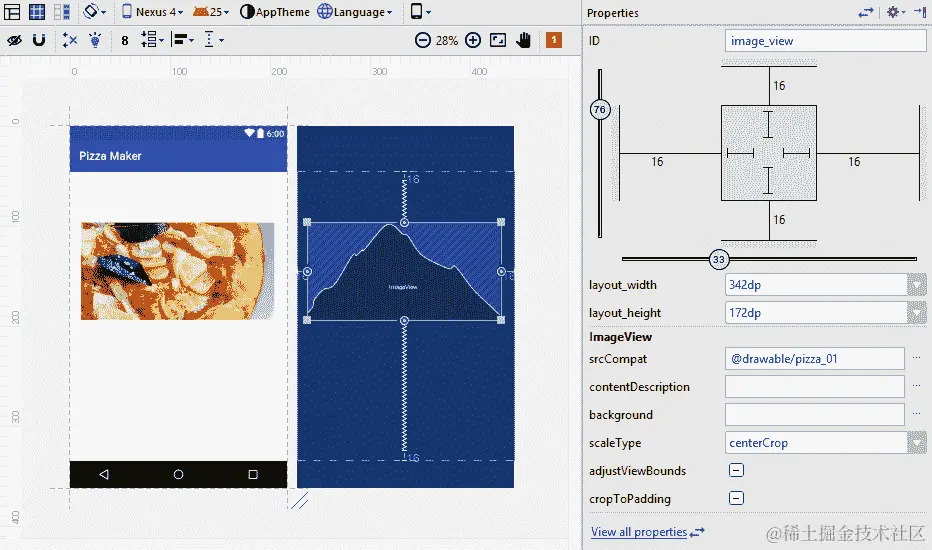Open the contentDescription resource picker ellipsis

(917, 386)
